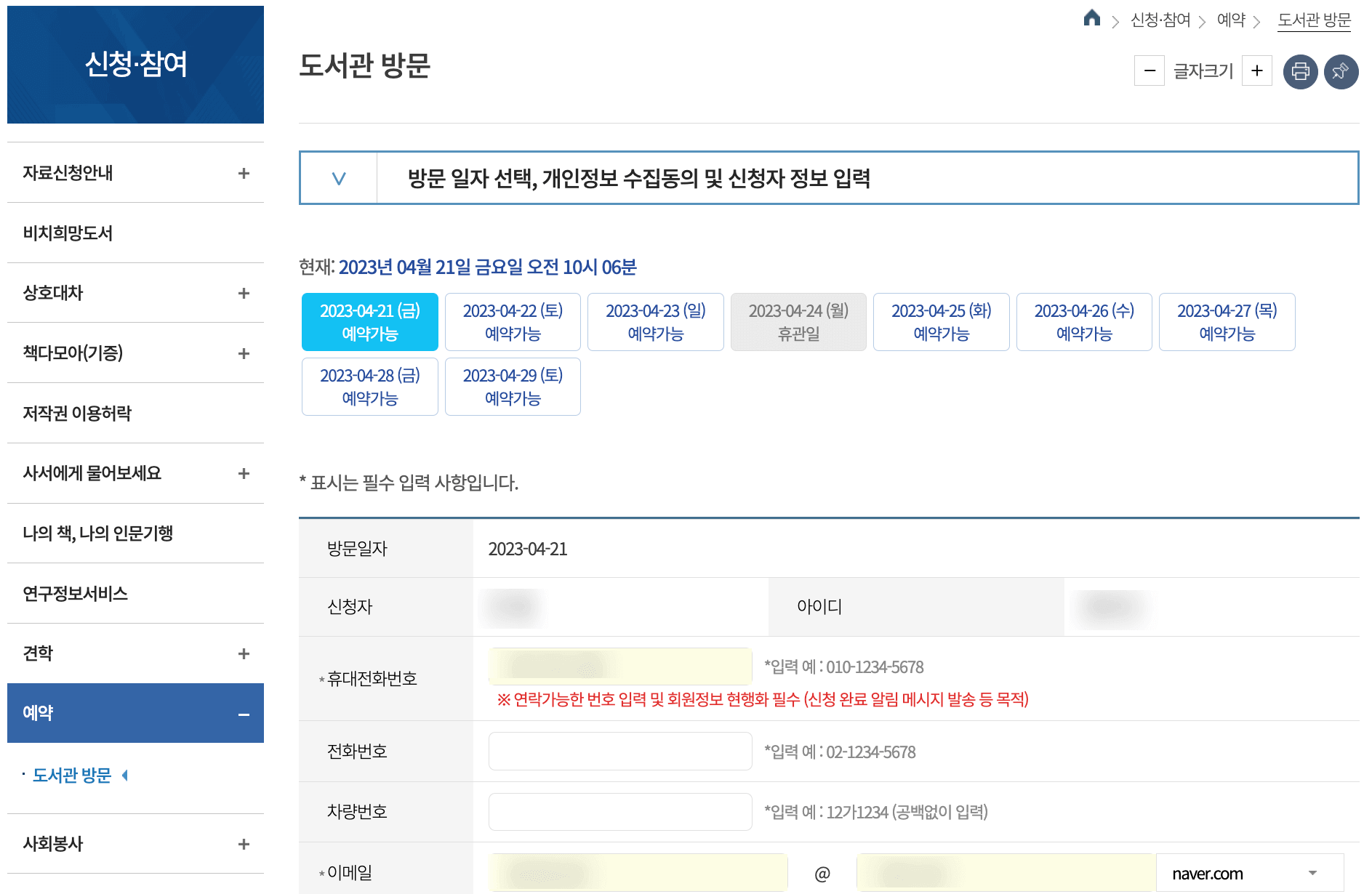This screenshot has width=1372, height=894.
Task: Expand the 자료신청안내 sidebar menu
Action: coord(244,173)
